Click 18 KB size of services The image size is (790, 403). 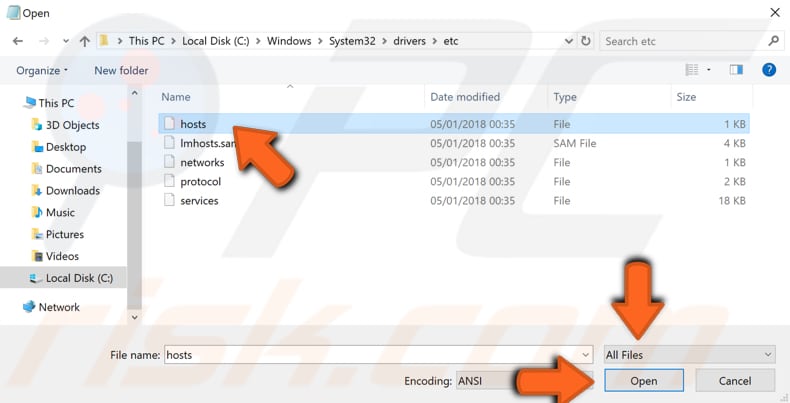(732, 200)
